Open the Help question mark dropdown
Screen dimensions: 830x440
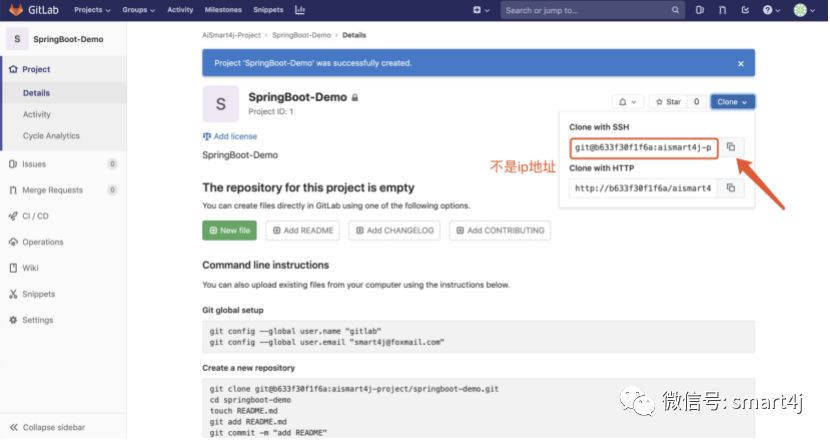(x=771, y=10)
